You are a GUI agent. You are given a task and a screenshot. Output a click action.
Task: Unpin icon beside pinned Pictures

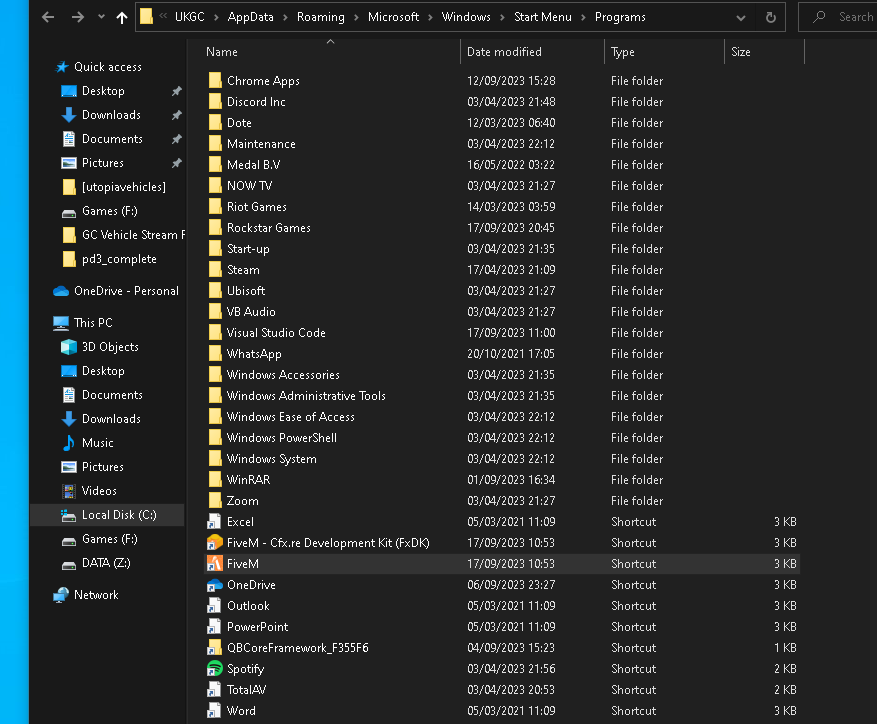pyautogui.click(x=176, y=163)
